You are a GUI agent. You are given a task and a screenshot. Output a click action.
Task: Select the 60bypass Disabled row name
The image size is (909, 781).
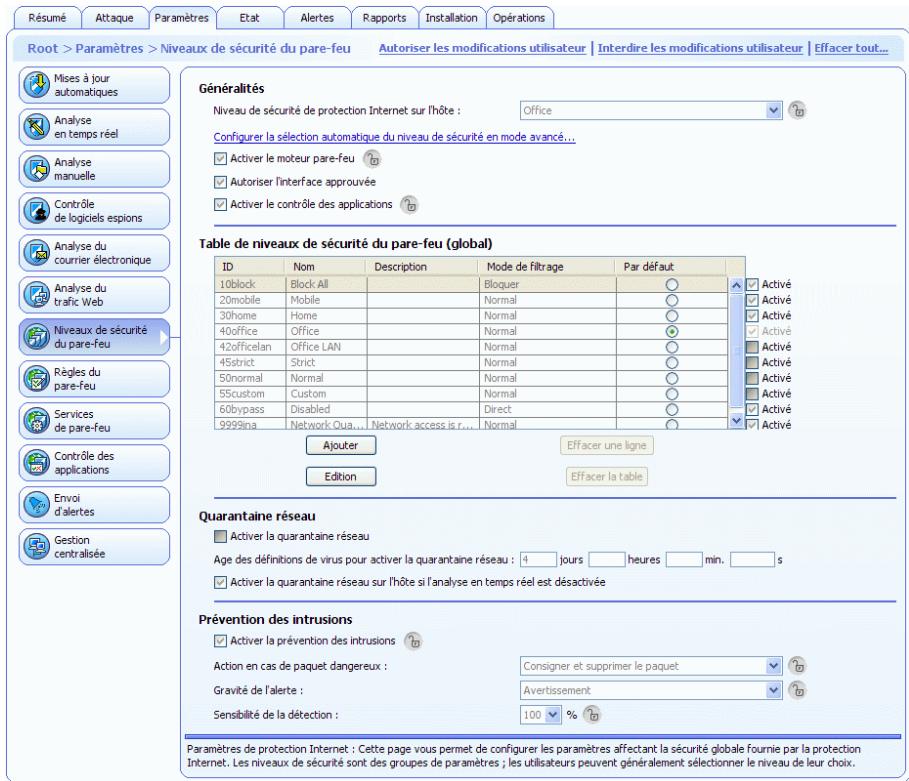click(310, 409)
